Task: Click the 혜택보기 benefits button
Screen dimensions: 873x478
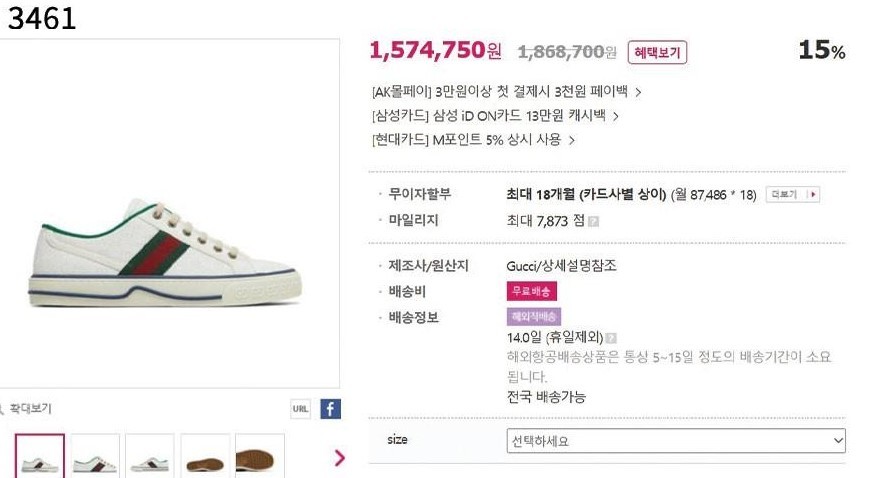Action: tap(657, 52)
